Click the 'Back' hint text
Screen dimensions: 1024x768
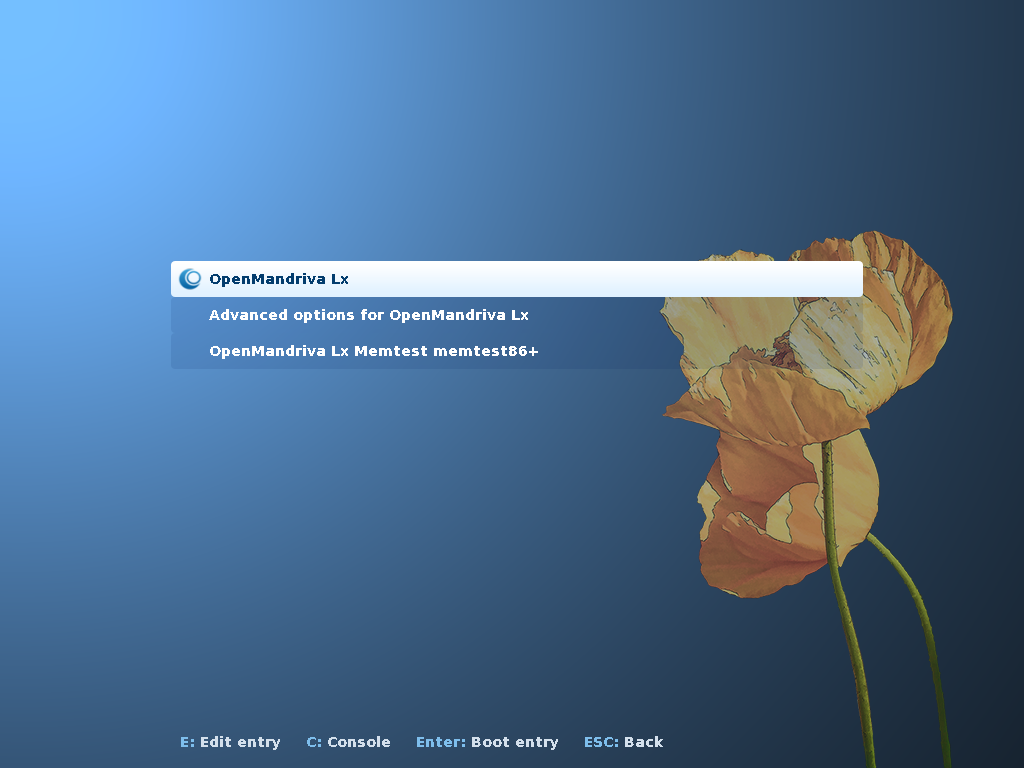click(643, 742)
